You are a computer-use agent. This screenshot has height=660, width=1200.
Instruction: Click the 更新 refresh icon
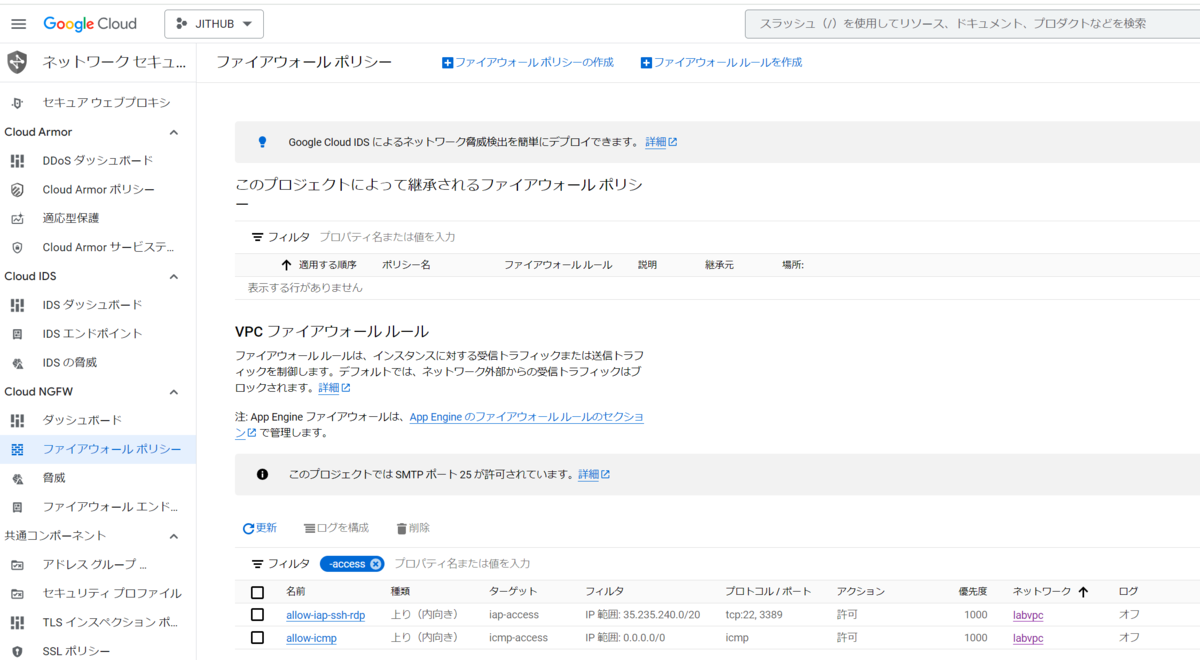click(x=248, y=528)
